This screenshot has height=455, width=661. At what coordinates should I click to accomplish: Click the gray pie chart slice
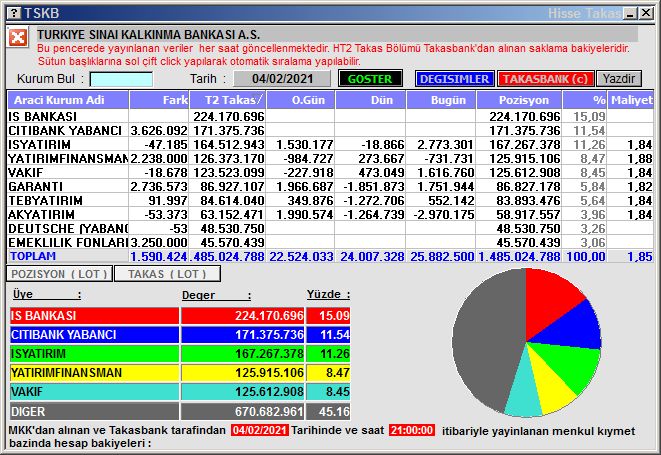(x=485, y=337)
